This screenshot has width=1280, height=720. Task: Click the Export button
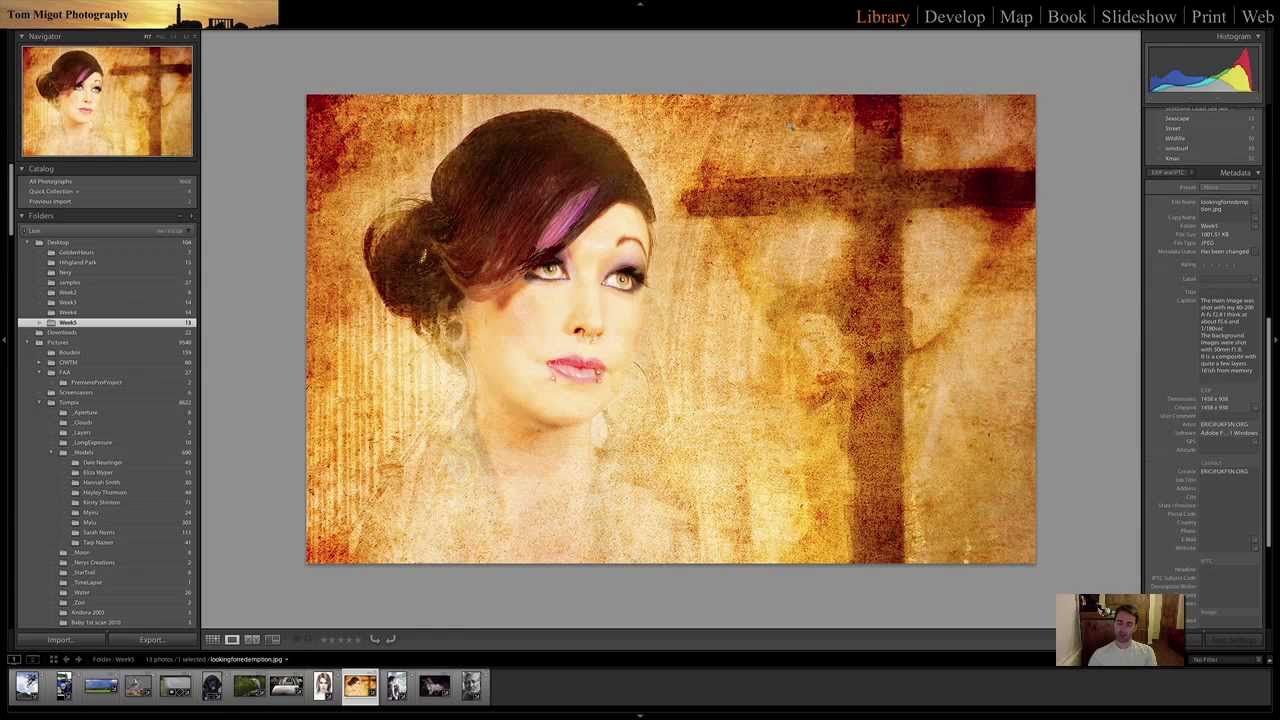[x=151, y=640]
